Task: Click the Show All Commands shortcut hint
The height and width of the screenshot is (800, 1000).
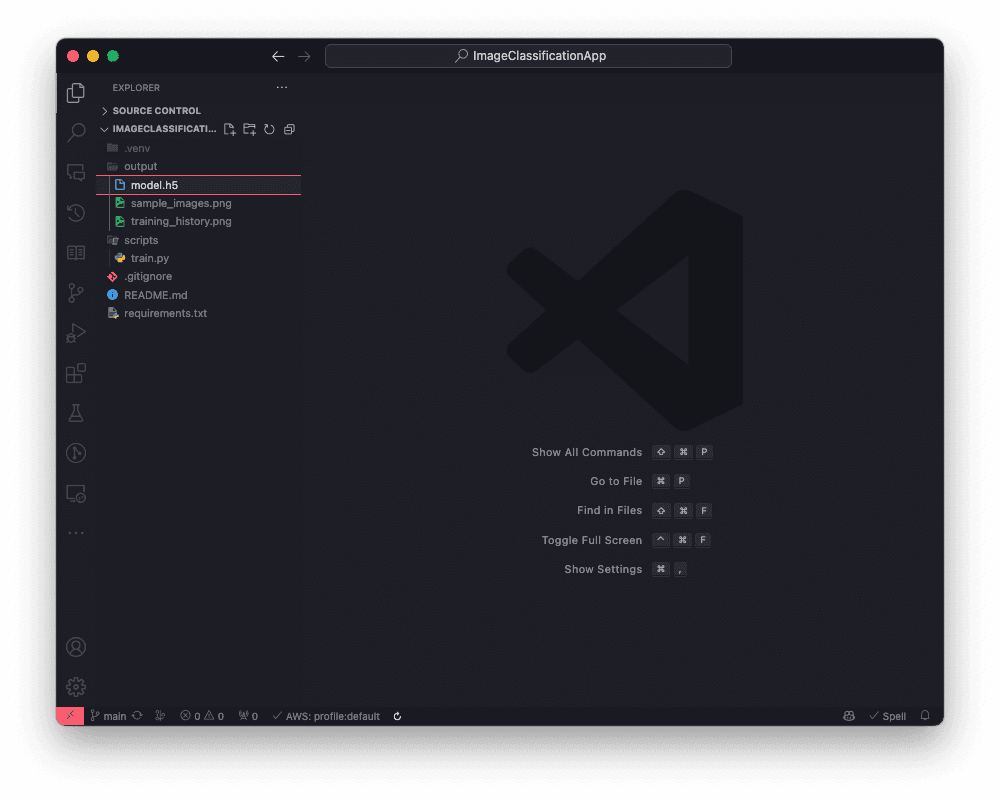Action: (621, 452)
